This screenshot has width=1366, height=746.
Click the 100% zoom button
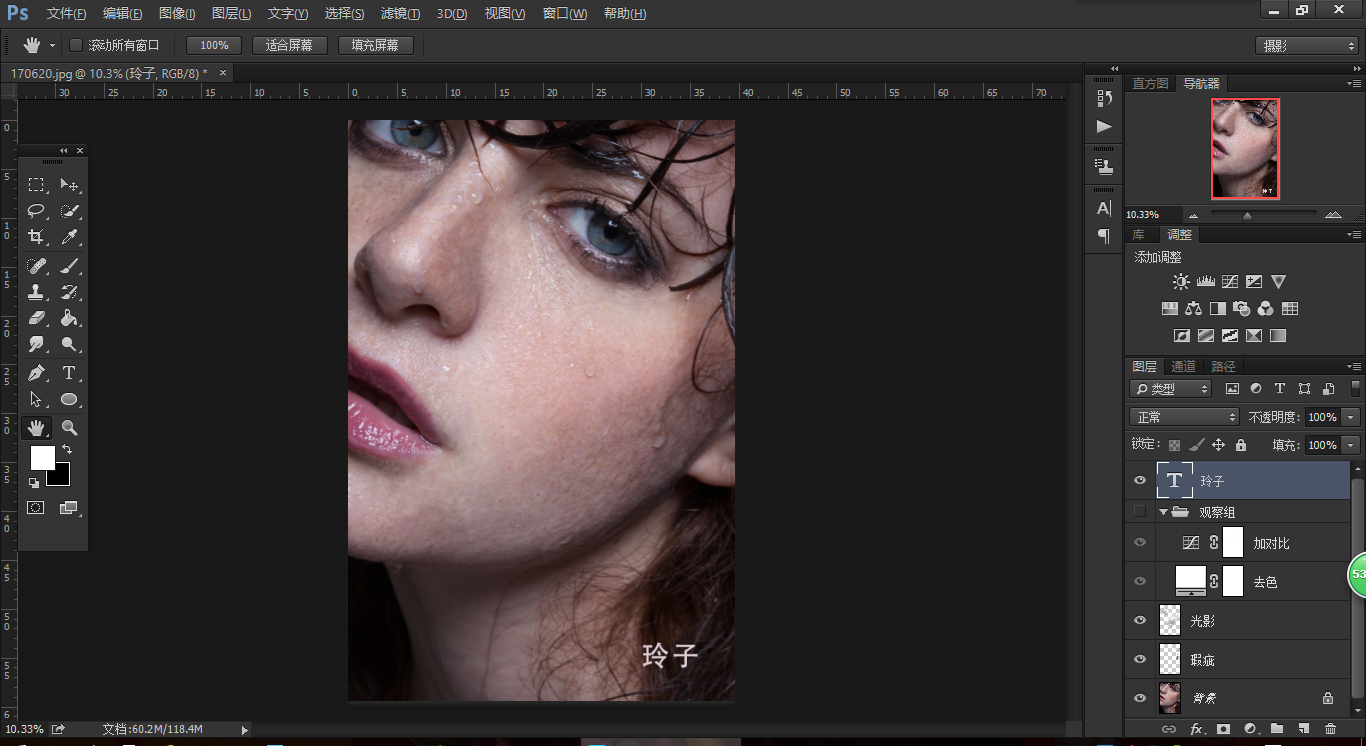pyautogui.click(x=214, y=45)
